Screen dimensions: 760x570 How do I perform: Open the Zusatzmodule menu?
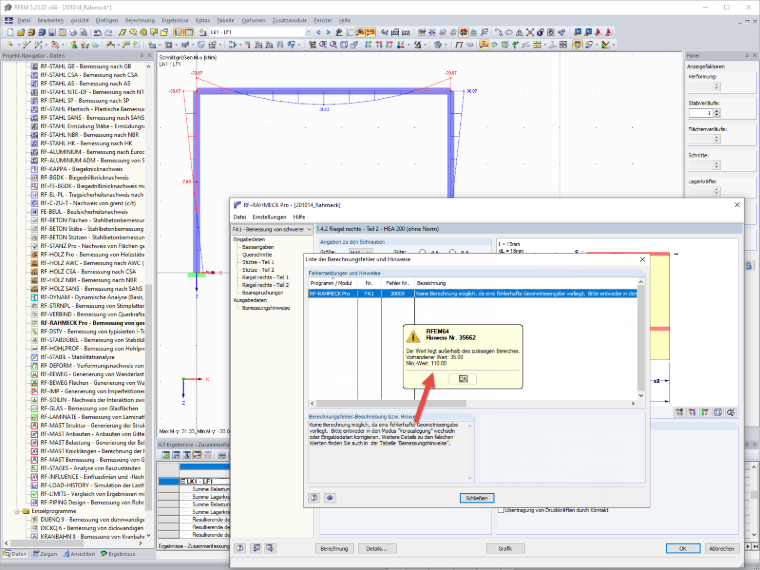click(289, 20)
